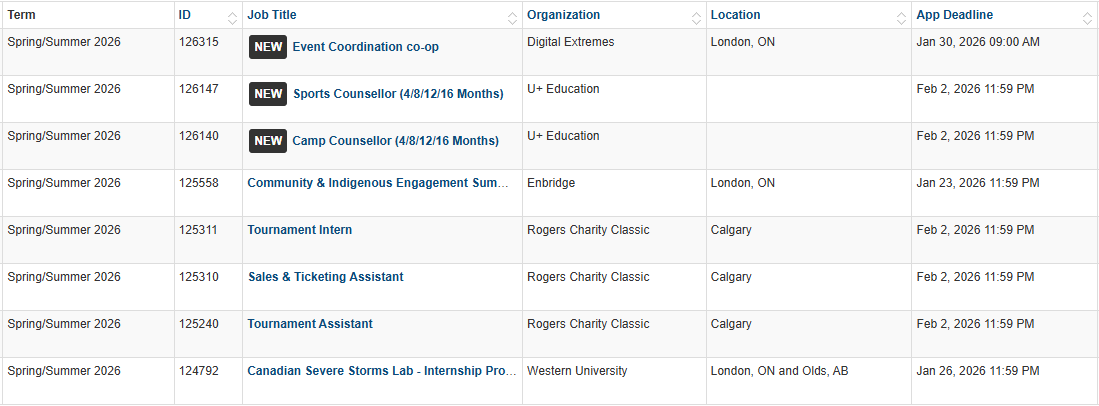The width and height of the screenshot is (1099, 406).
Task: Click sort arrows icon in Organization column
Action: pyautogui.click(x=696, y=17)
